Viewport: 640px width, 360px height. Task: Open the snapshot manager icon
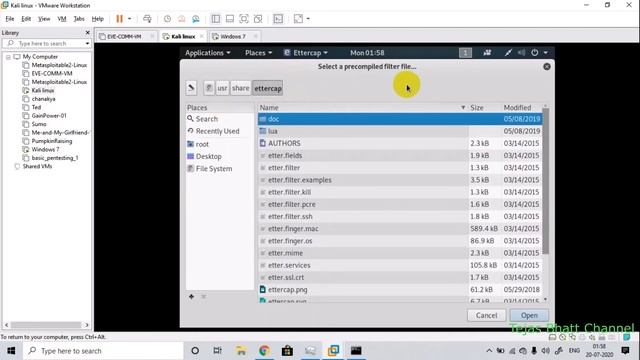196,19
